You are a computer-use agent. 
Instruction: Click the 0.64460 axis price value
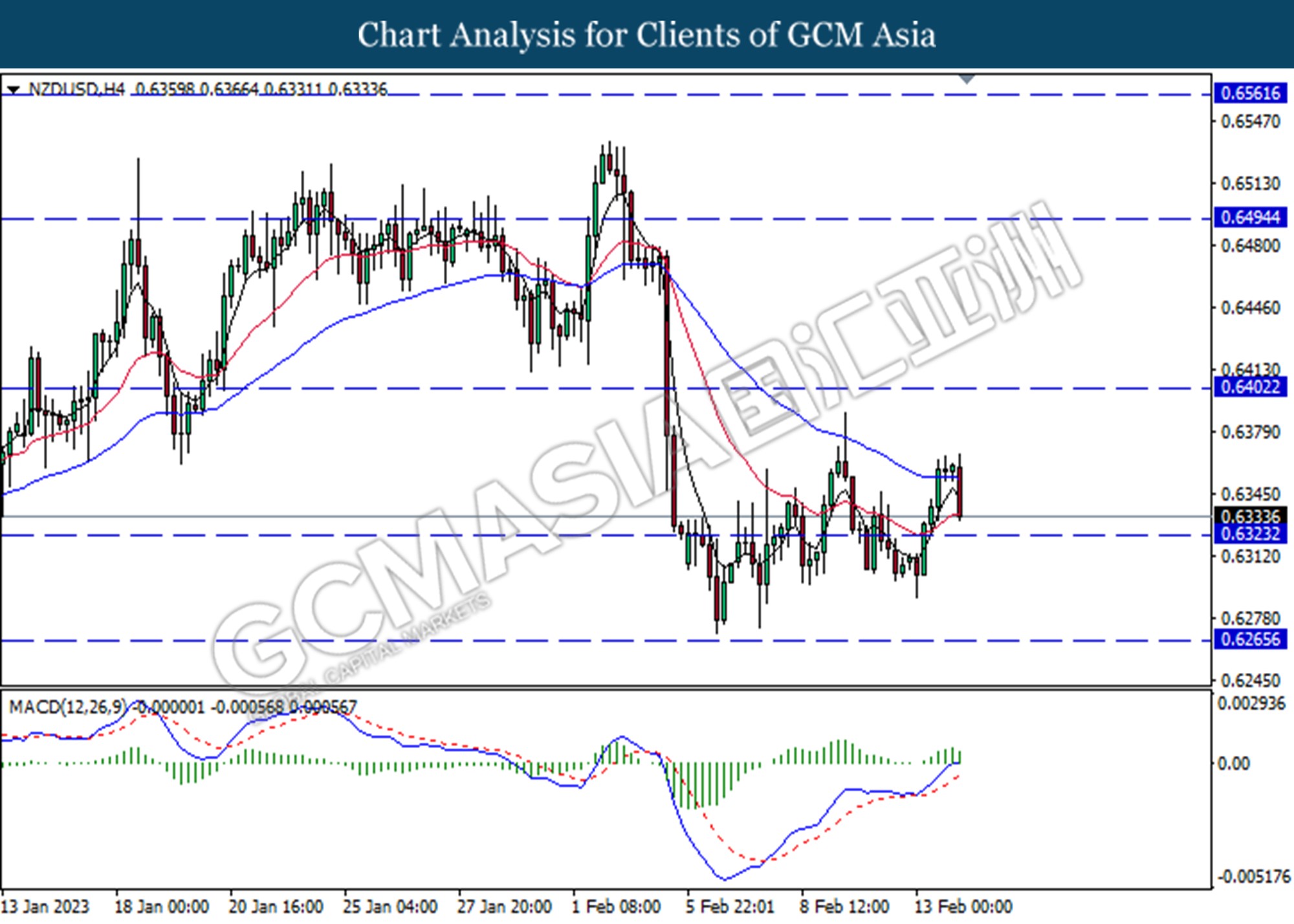(x=1250, y=308)
